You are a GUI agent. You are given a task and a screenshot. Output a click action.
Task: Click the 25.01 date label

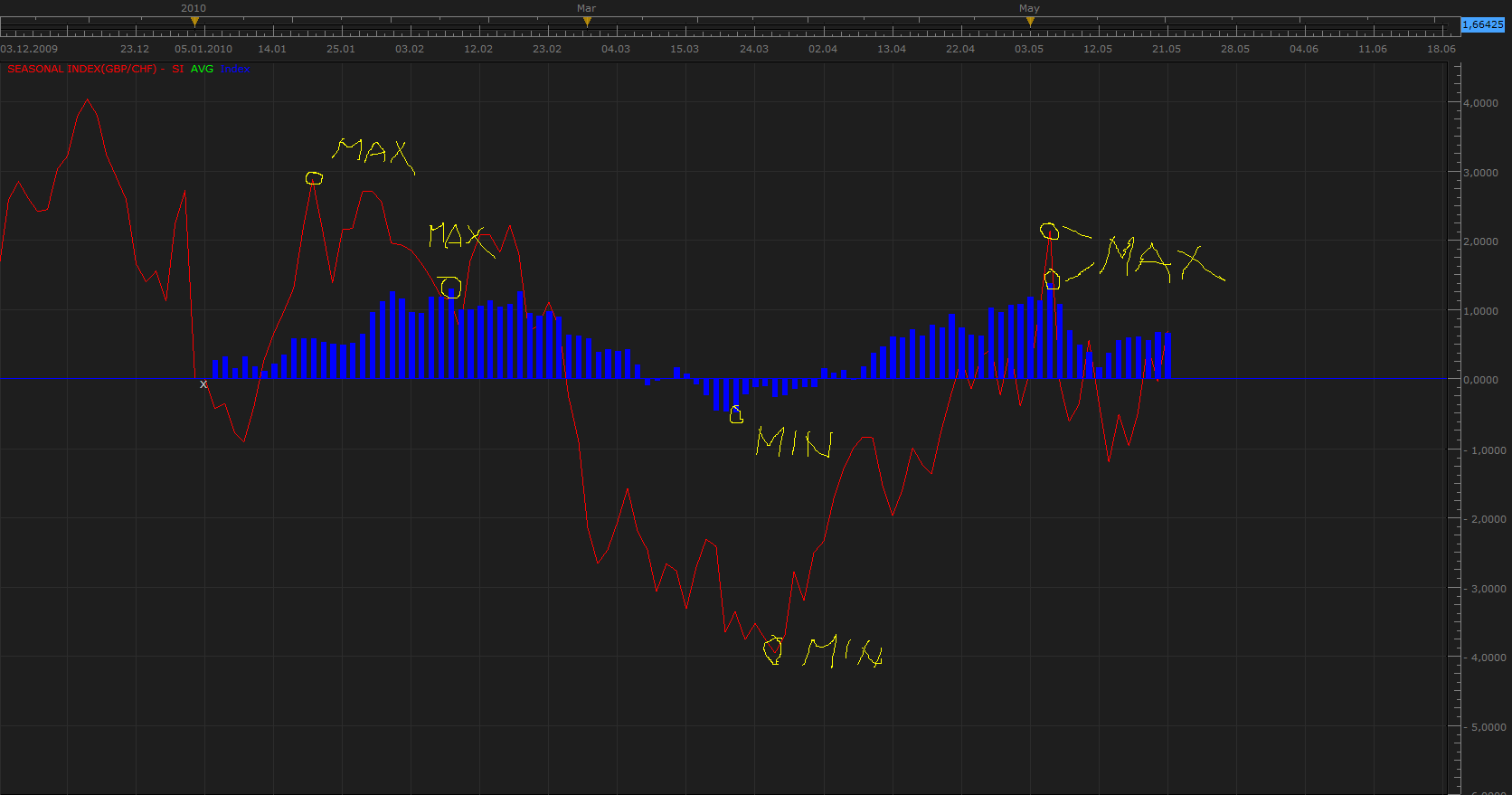tap(341, 49)
